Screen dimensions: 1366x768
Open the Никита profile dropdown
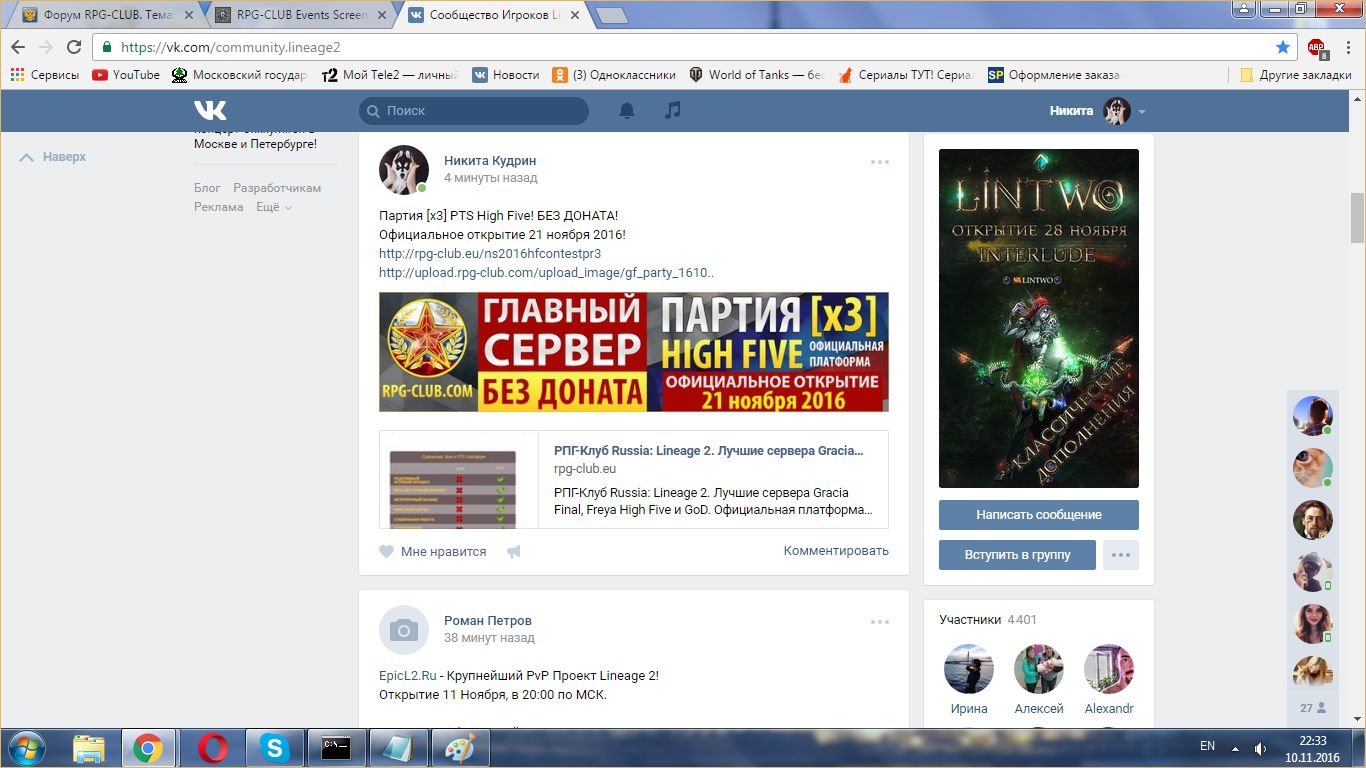pos(1097,111)
